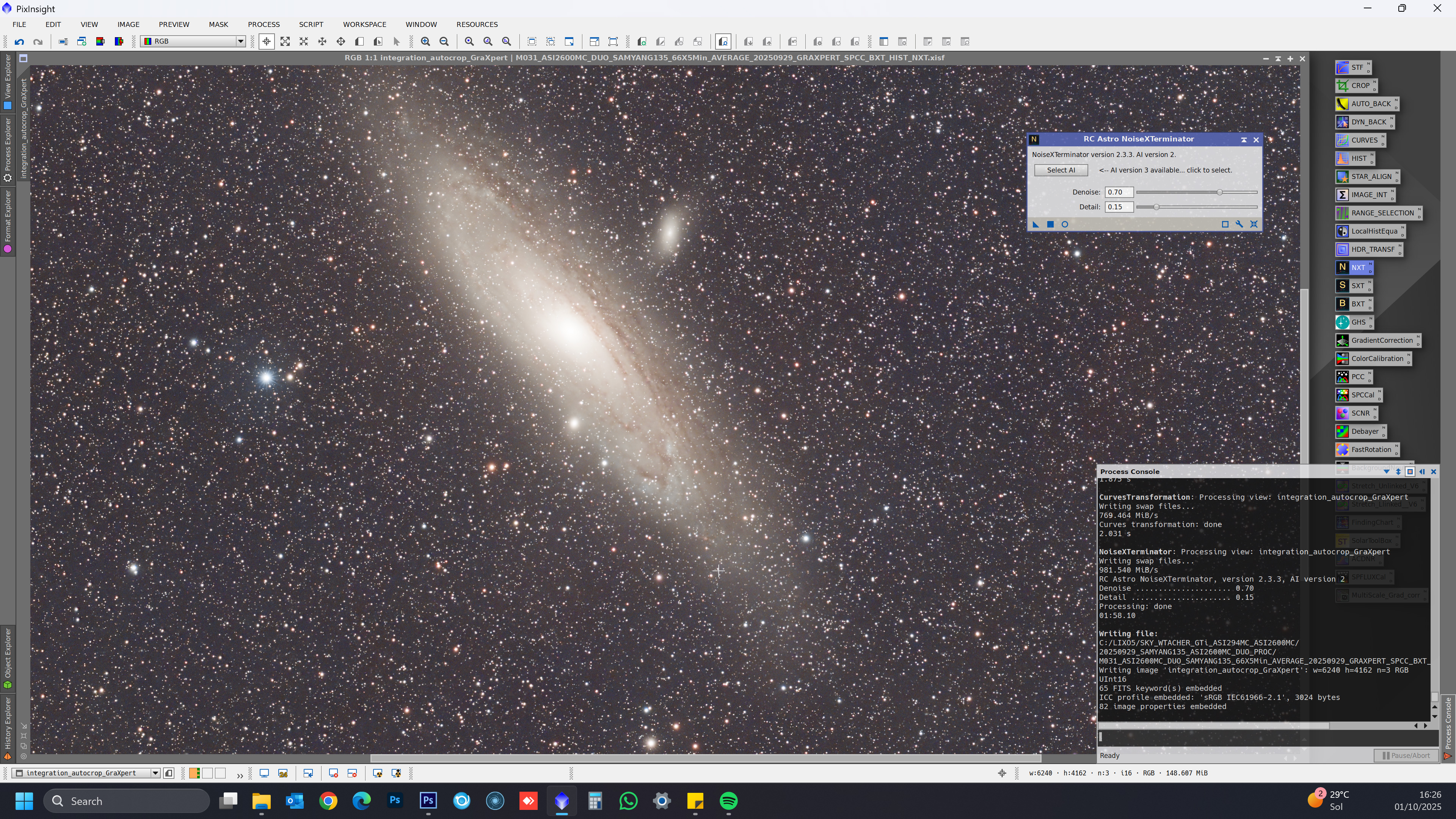Click the undo arrow in toolbar
This screenshot has height=819, width=1456.
(x=19, y=41)
